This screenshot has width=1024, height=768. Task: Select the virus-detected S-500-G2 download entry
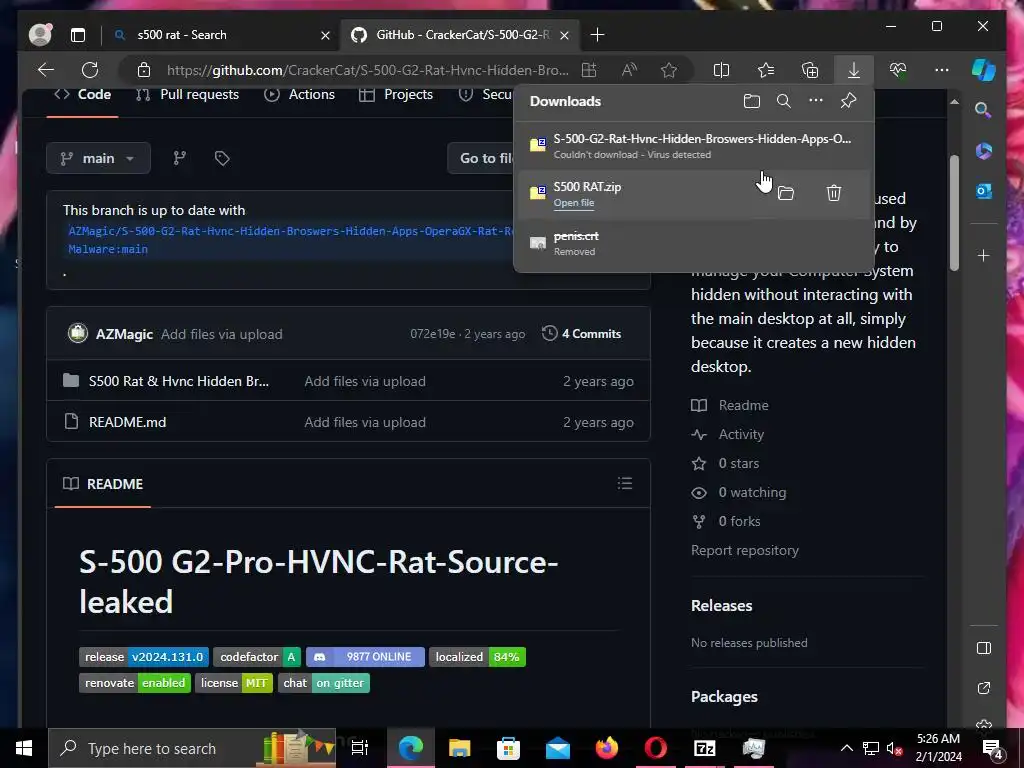(694, 146)
